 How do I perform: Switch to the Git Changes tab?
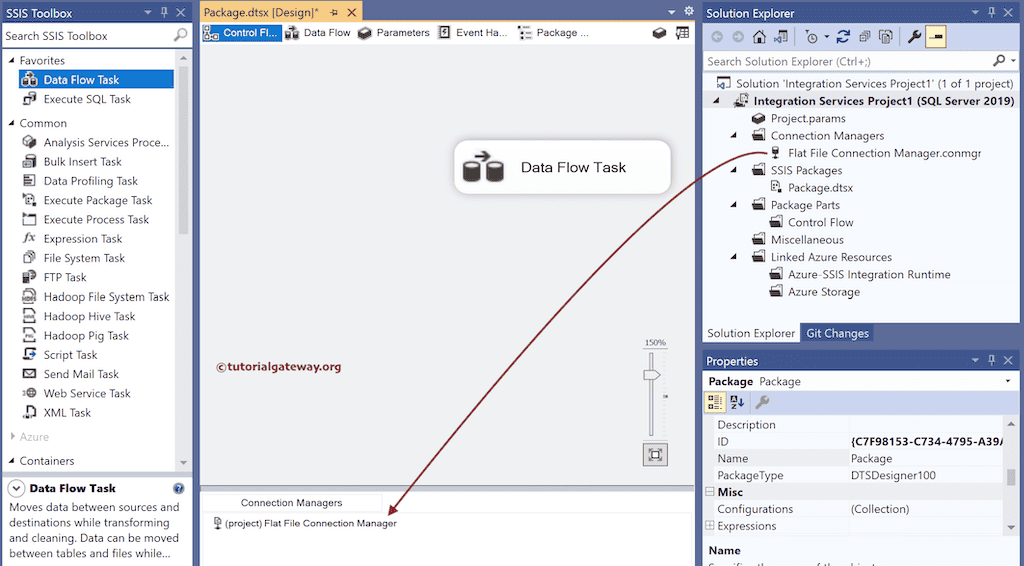point(837,333)
